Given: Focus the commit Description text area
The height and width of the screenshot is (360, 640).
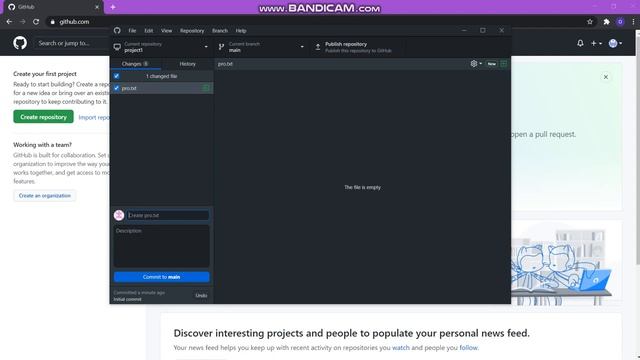Looking at the screenshot, I should point(162,246).
